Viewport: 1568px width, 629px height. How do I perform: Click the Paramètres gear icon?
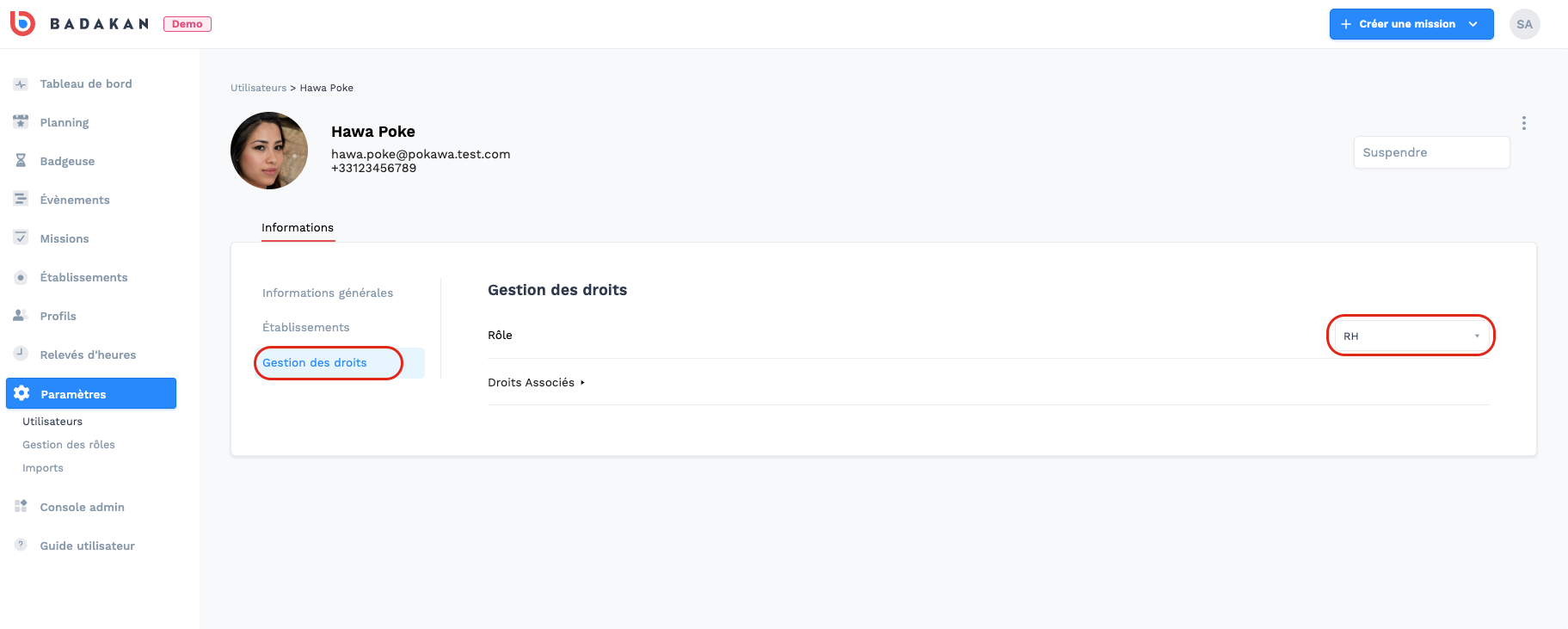(x=22, y=393)
